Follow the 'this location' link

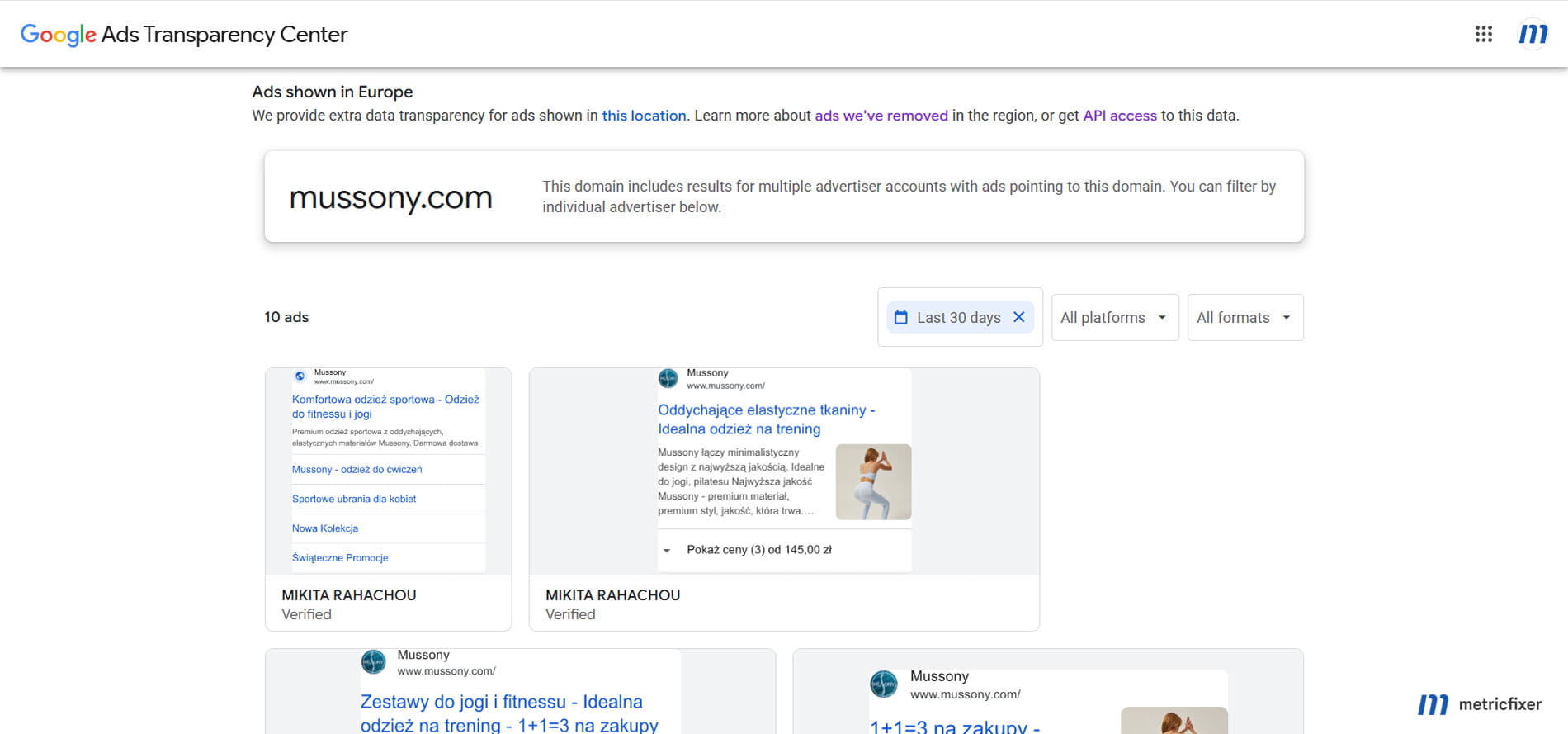coord(644,116)
